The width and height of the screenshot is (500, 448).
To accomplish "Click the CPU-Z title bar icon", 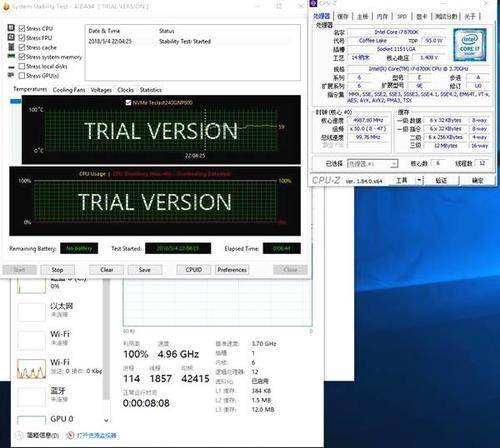I will (x=313, y=3).
